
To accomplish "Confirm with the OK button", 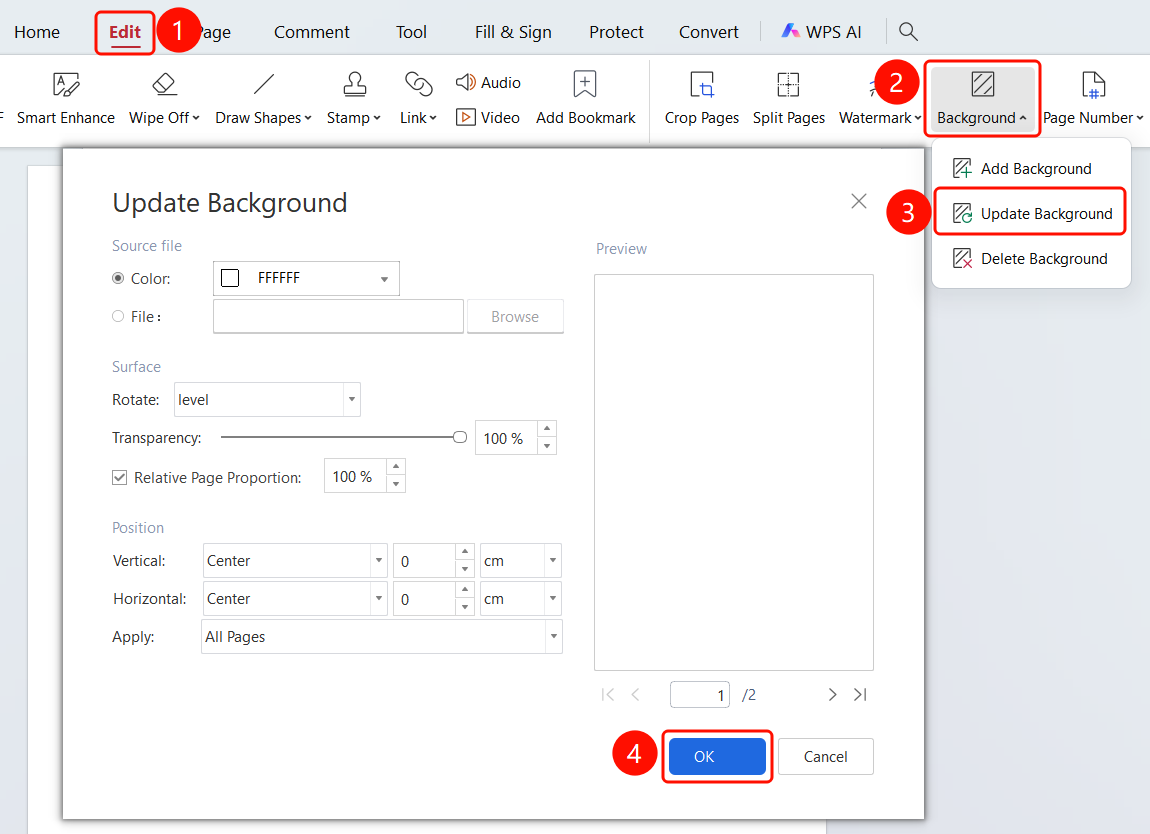I will (717, 756).
